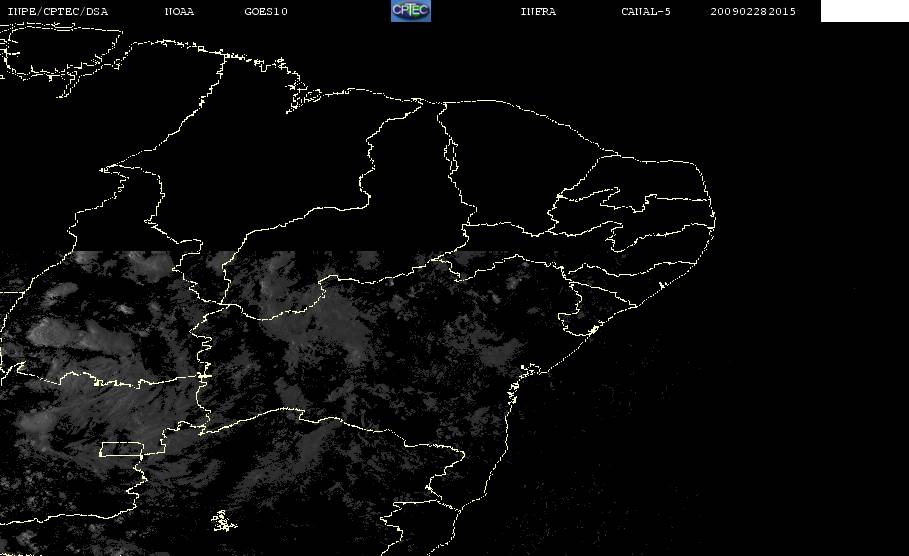Screen dimensions: 909x556
Task: Click the CPTEC logo in the header
Action: (411, 11)
